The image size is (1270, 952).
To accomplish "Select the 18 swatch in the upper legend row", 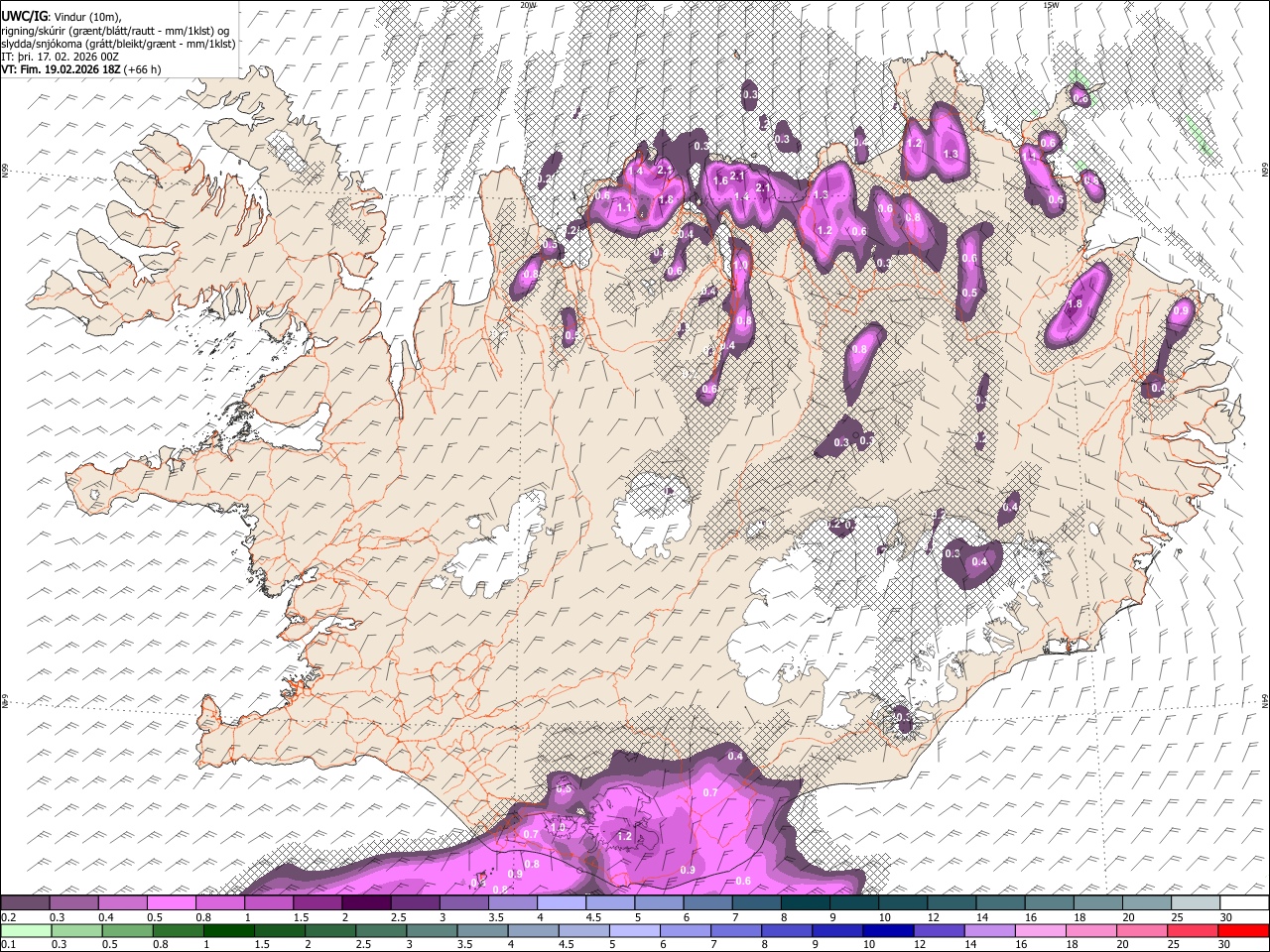I will (1096, 903).
